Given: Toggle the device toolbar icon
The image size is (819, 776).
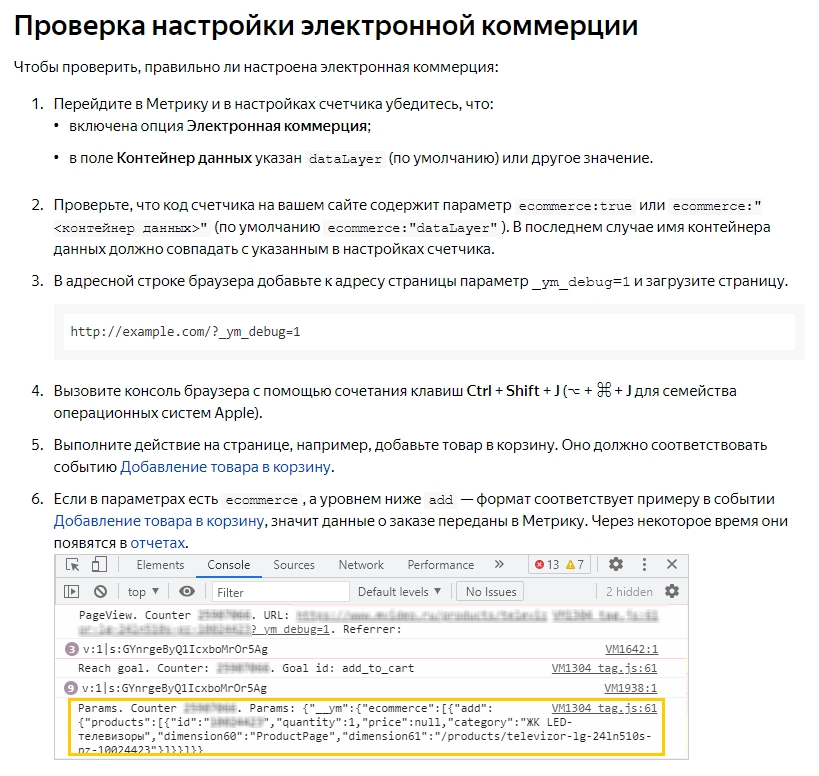Looking at the screenshot, I should click(100, 565).
